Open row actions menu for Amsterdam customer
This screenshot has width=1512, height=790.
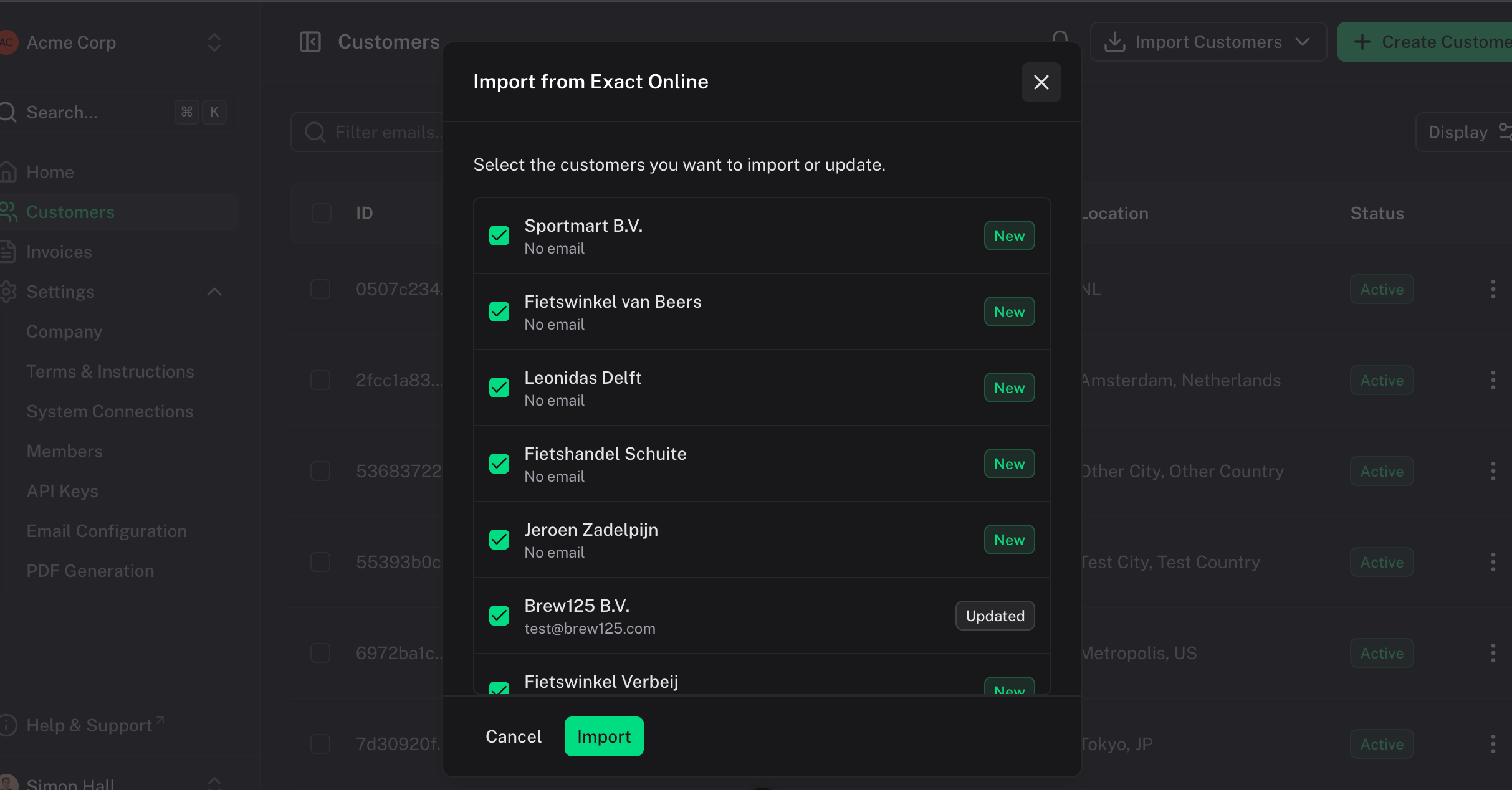pyautogui.click(x=1493, y=380)
